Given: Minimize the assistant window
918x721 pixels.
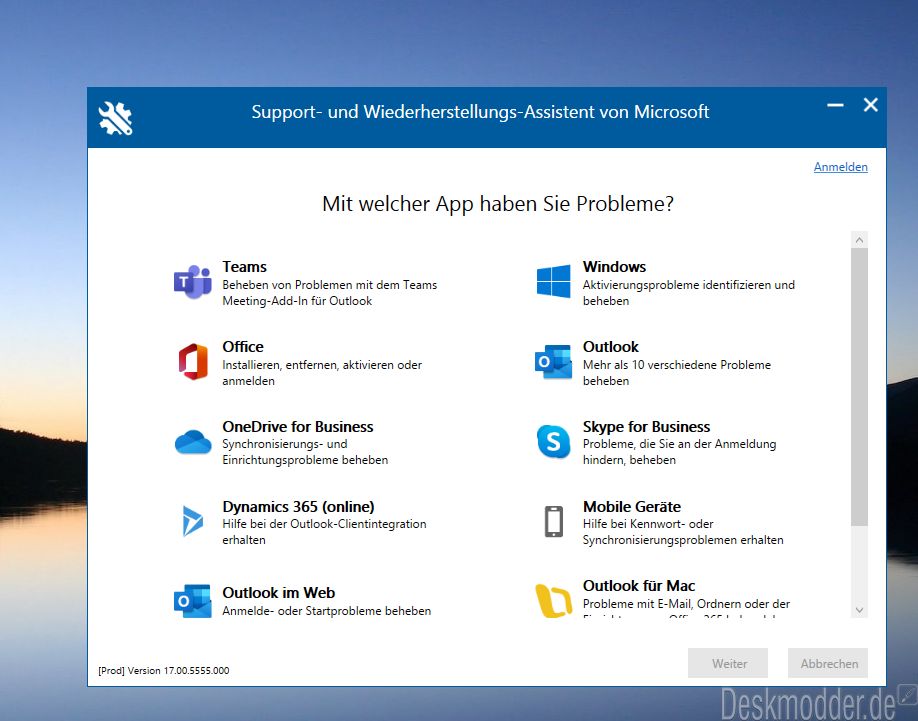Looking at the screenshot, I should click(835, 105).
